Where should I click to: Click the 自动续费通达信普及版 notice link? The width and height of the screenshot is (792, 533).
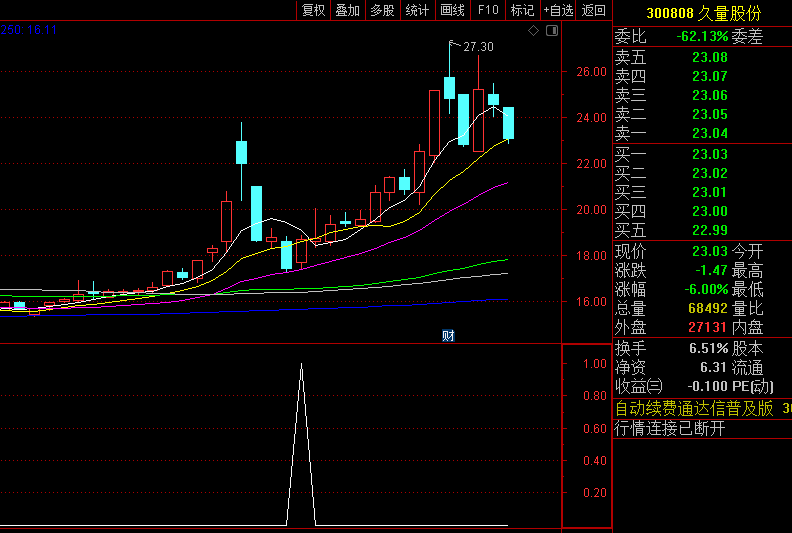pyautogui.click(x=694, y=408)
